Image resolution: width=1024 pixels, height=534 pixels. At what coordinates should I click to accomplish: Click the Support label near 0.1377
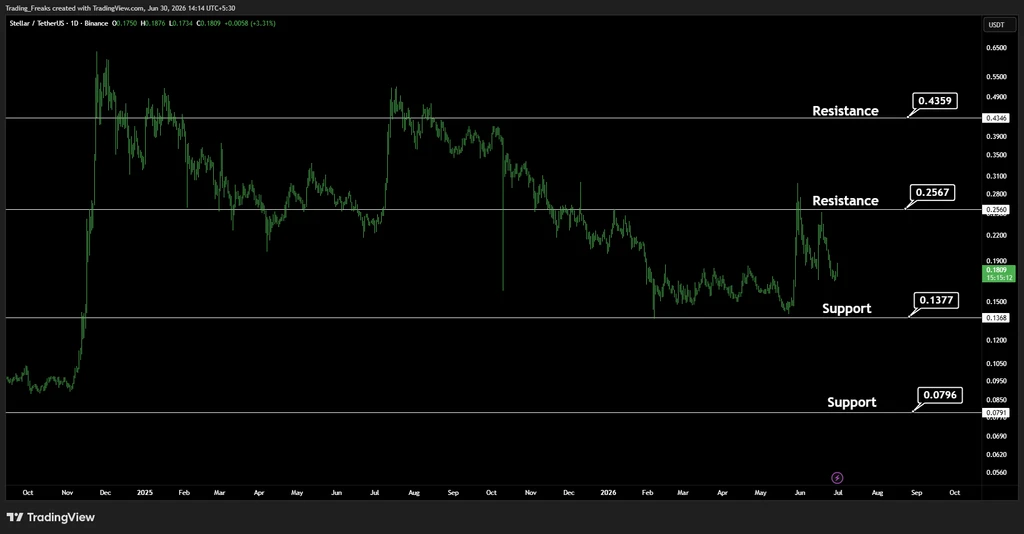pos(846,309)
